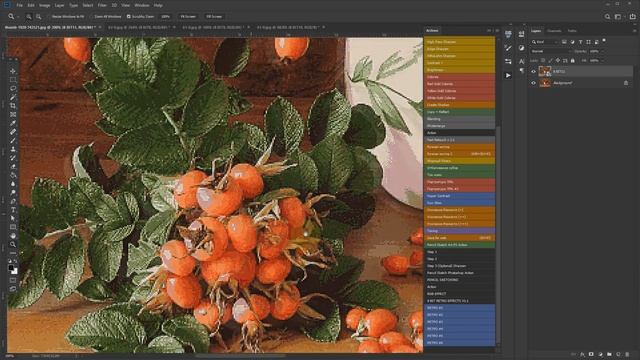Open the Layers panel options menu
This screenshot has width=640, height=360.
[x=634, y=31]
